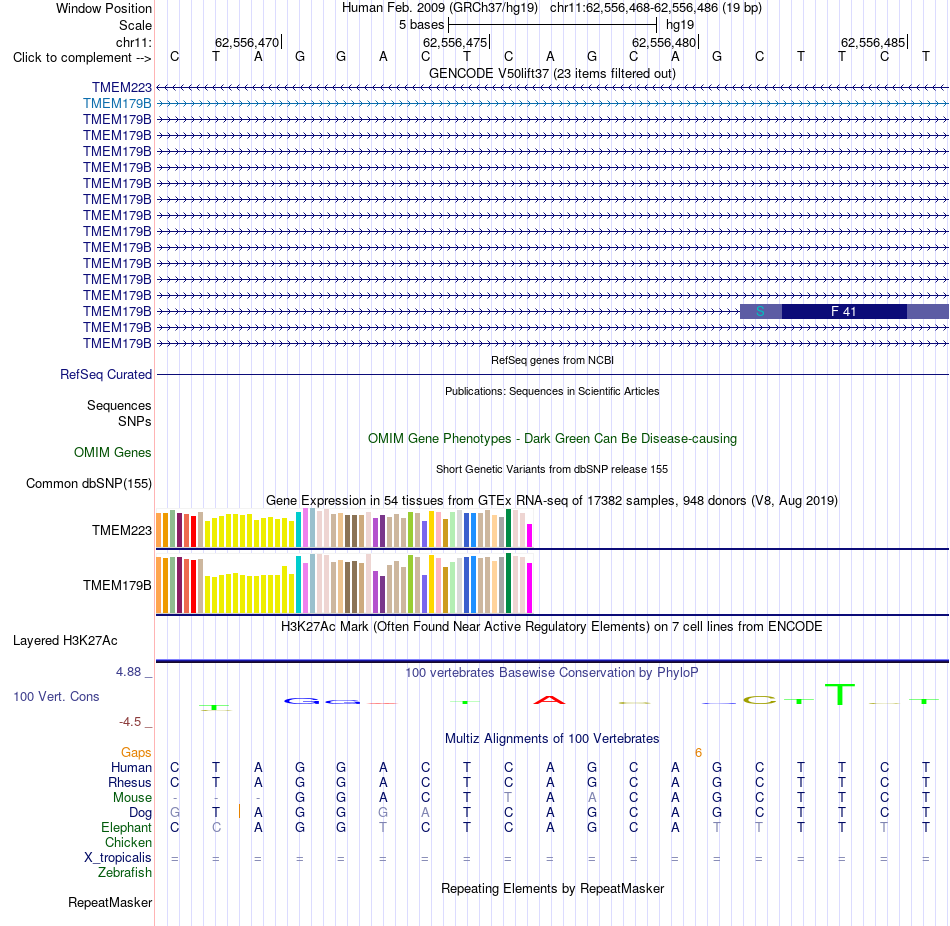The image size is (950, 926).
Task: Click the Mouse alignment row label
Action: coord(132,798)
